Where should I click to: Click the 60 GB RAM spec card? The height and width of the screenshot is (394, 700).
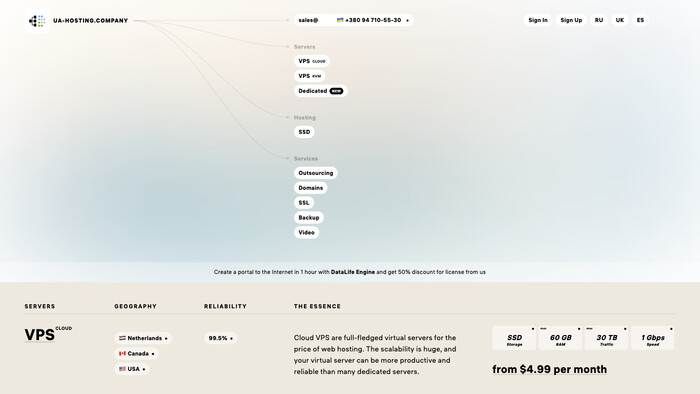(x=560, y=338)
